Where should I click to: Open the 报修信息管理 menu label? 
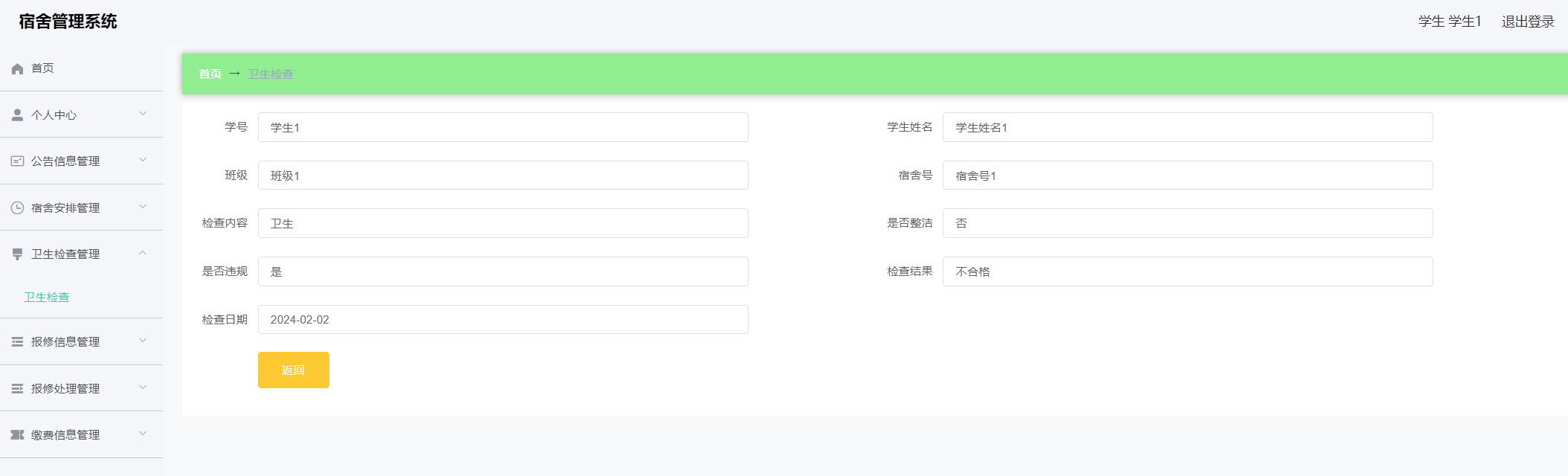65,342
